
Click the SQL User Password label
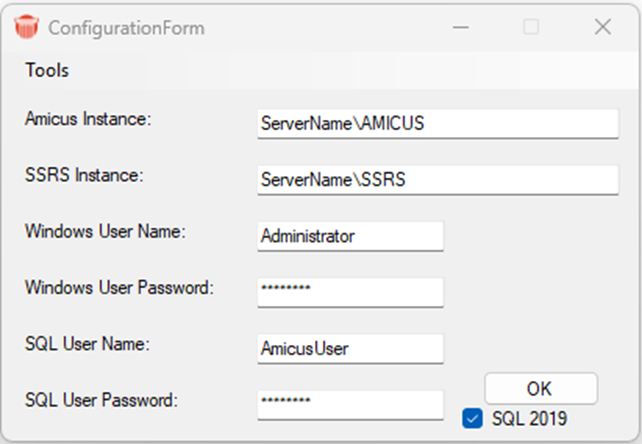tap(101, 400)
